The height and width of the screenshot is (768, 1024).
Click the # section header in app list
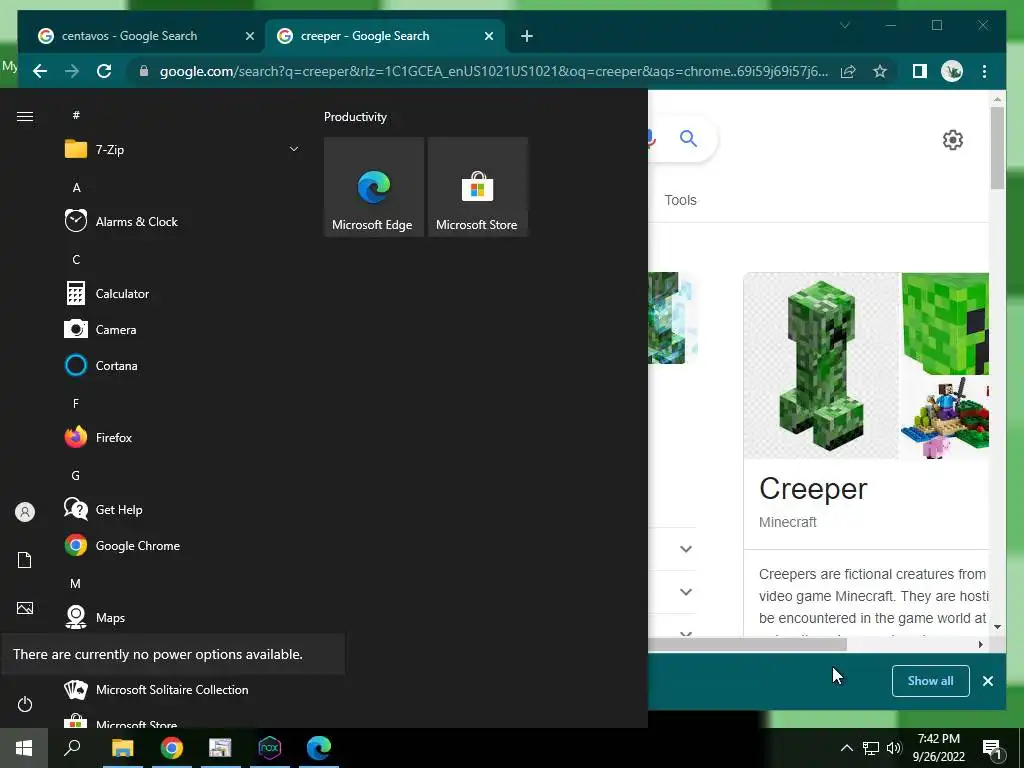click(76, 115)
